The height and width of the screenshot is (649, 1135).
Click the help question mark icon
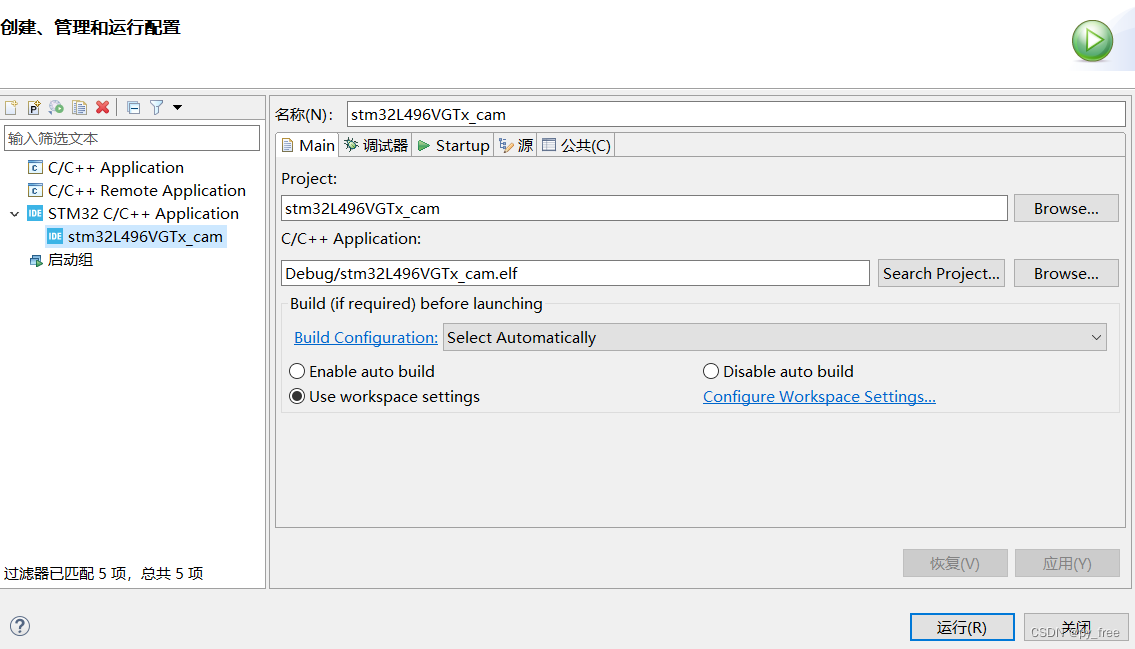[20, 626]
